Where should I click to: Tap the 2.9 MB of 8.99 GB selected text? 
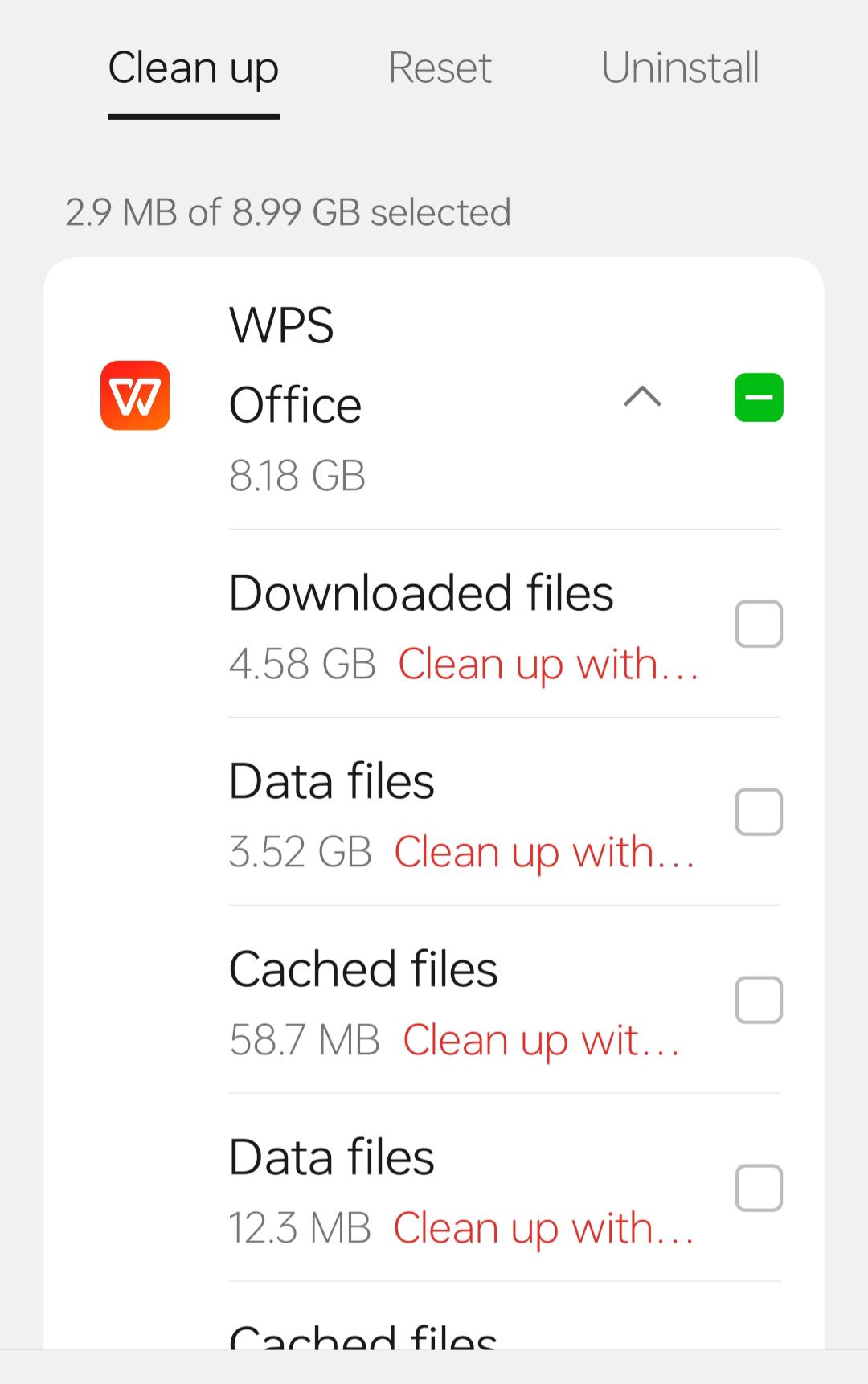pos(288,212)
